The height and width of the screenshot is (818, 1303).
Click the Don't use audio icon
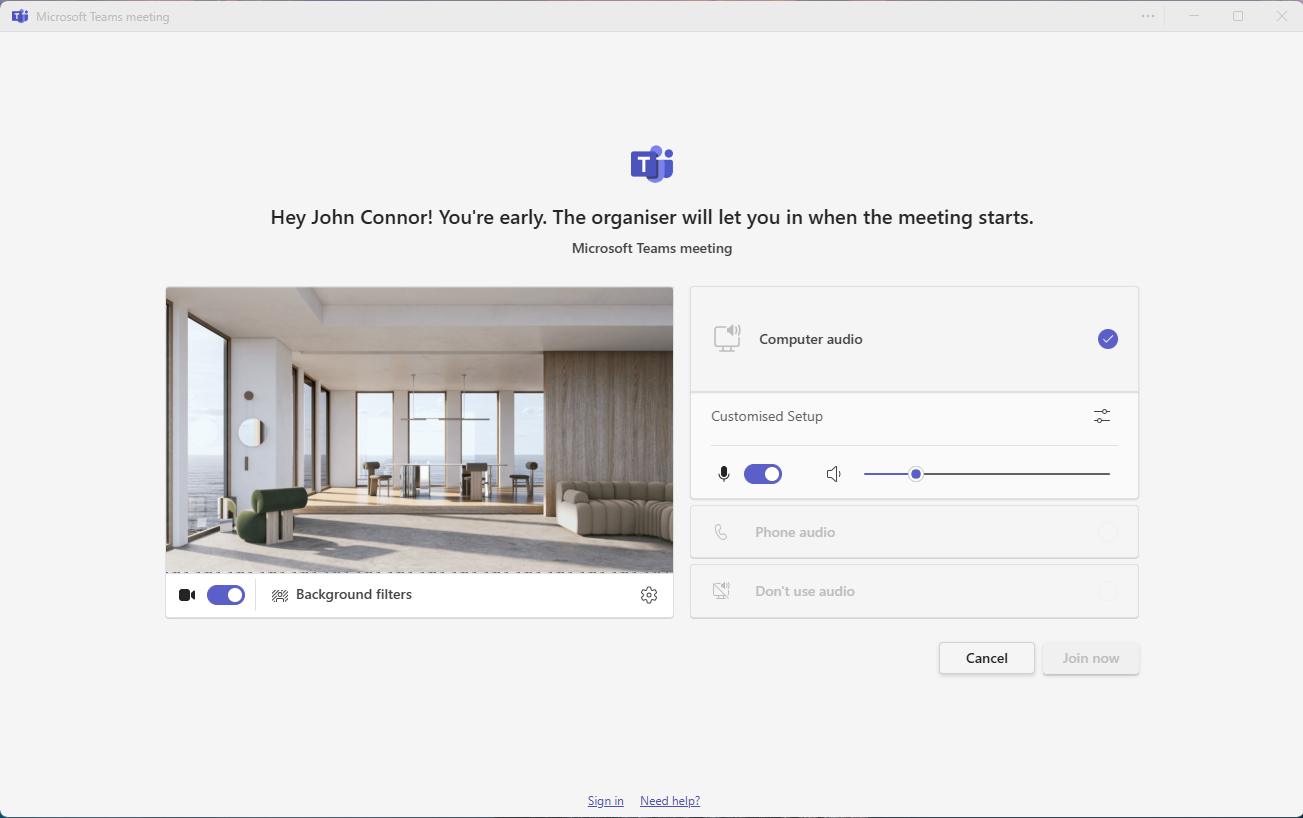(x=722, y=591)
